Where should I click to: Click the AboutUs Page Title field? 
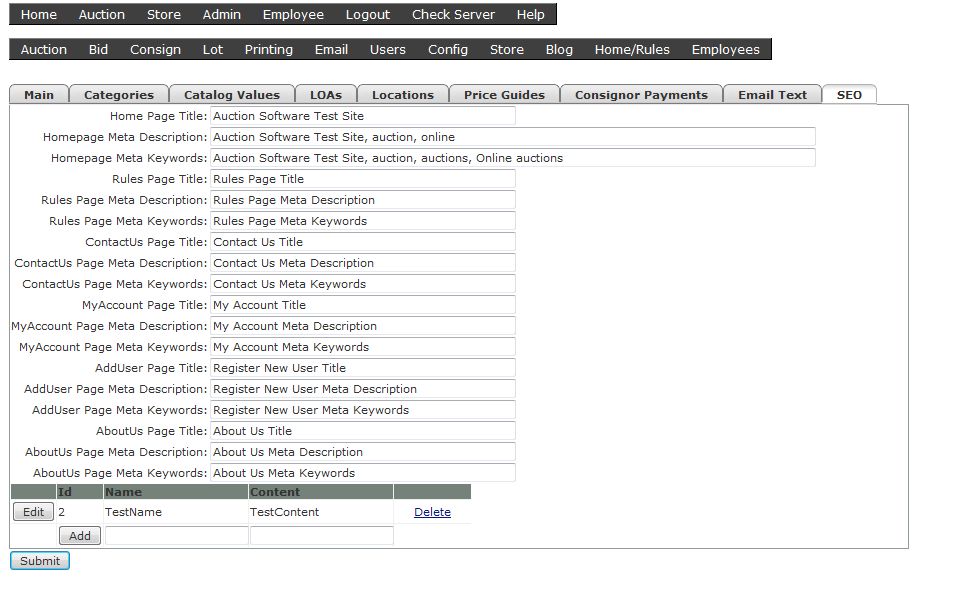[x=363, y=432]
